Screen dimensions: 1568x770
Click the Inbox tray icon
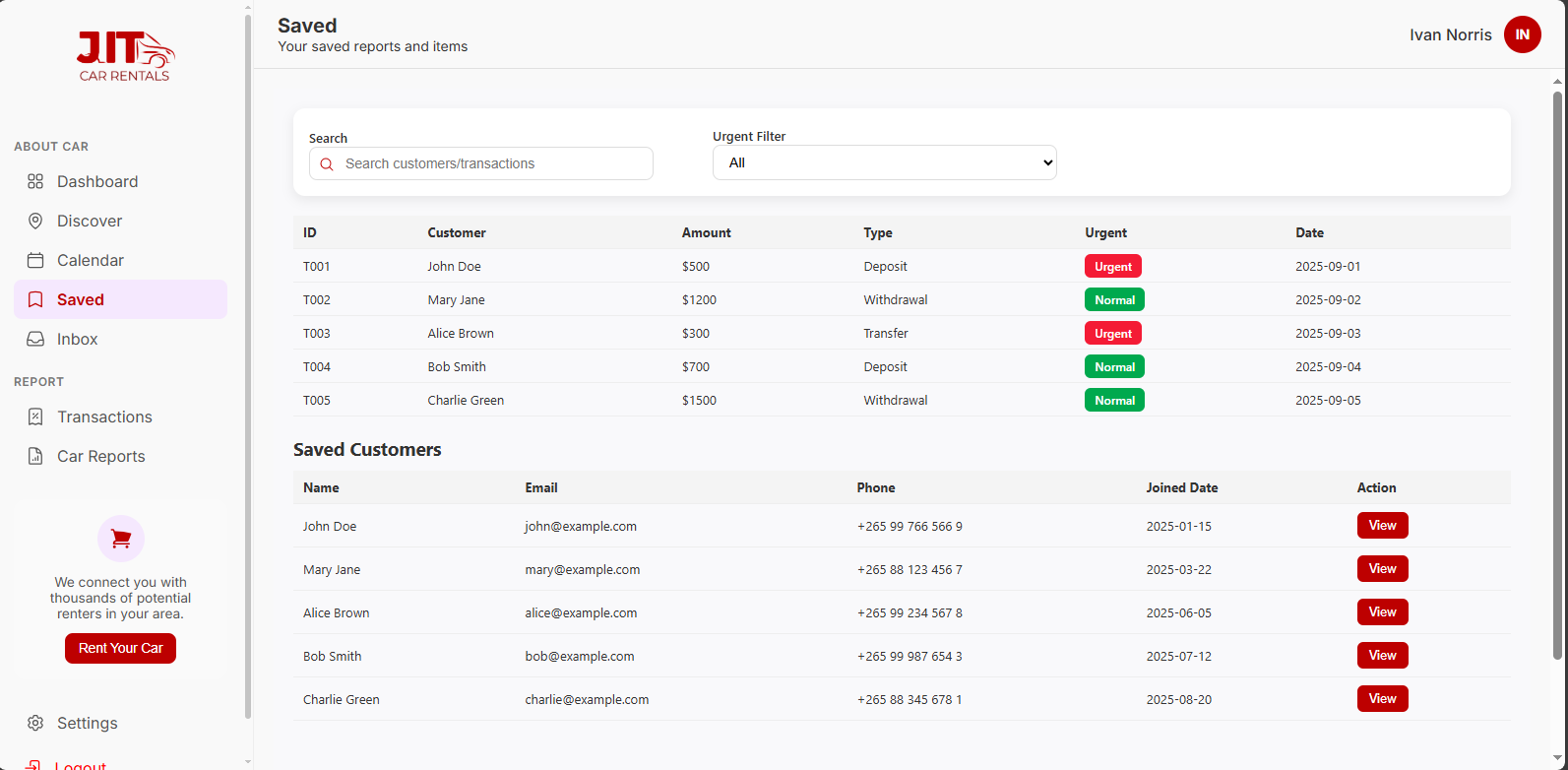click(35, 339)
